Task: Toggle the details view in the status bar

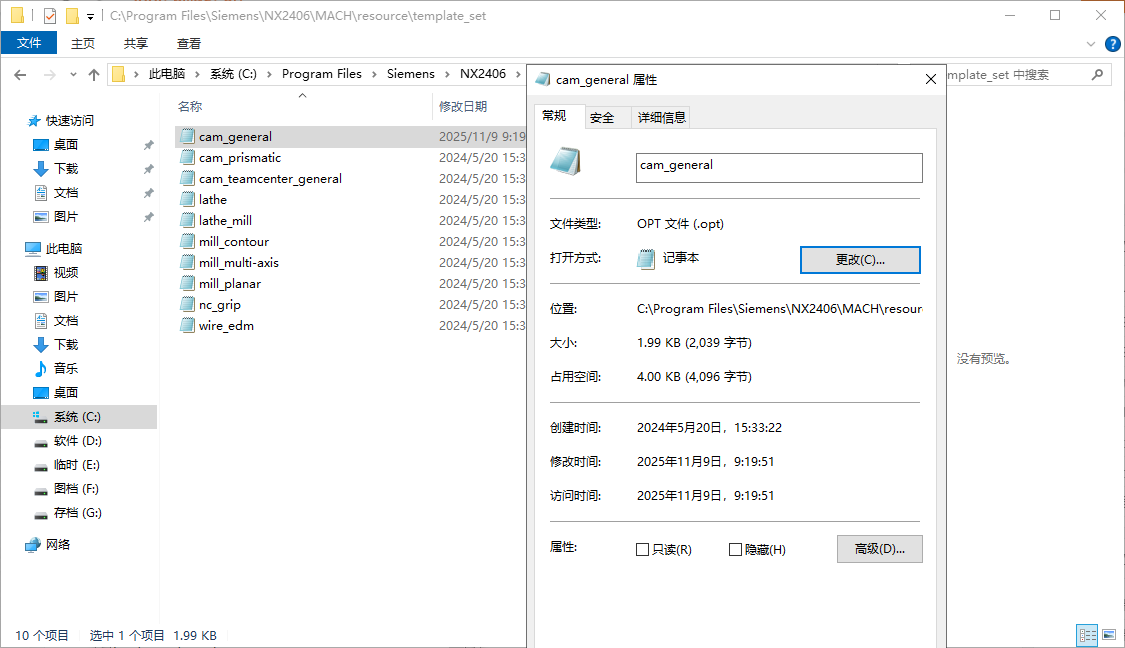Action: coord(1087,635)
